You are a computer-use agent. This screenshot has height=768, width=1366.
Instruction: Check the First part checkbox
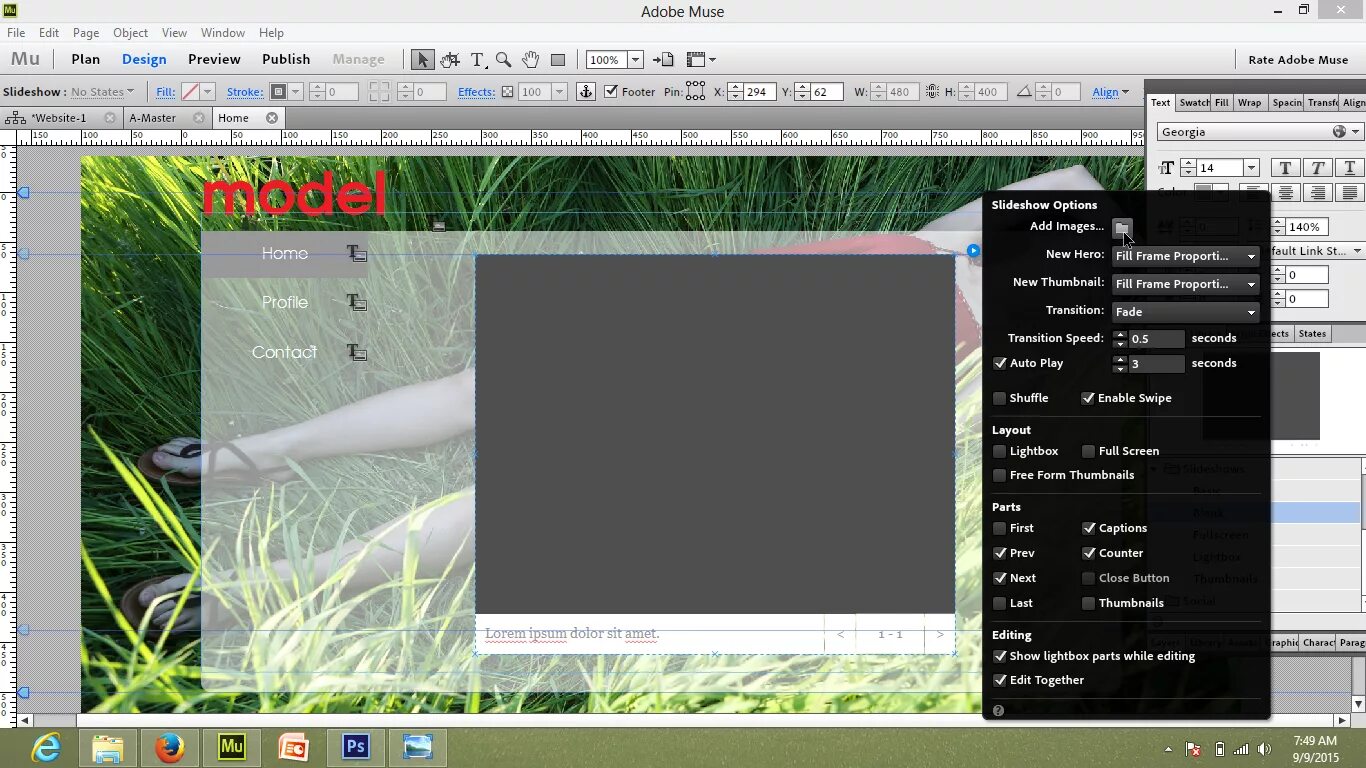click(1000, 528)
